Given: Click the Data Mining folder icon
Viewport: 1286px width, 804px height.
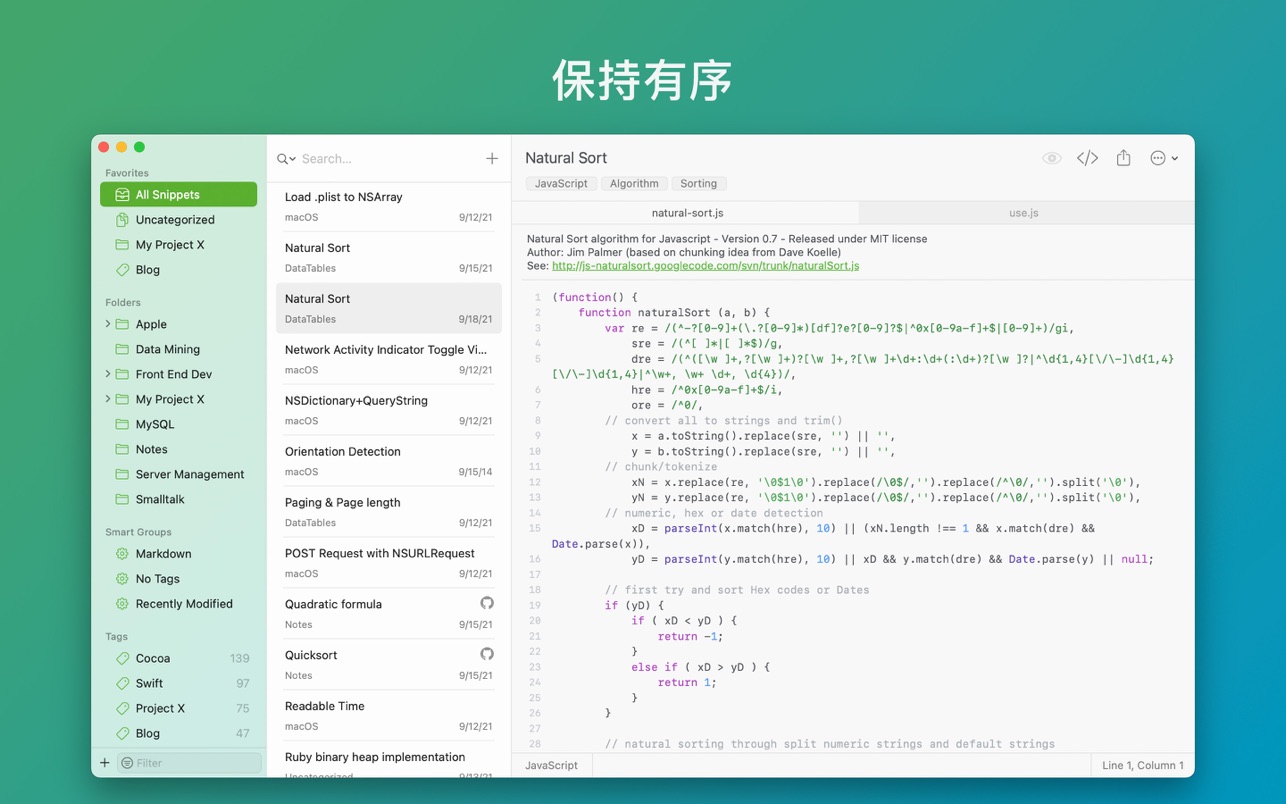Looking at the screenshot, I should [122, 349].
